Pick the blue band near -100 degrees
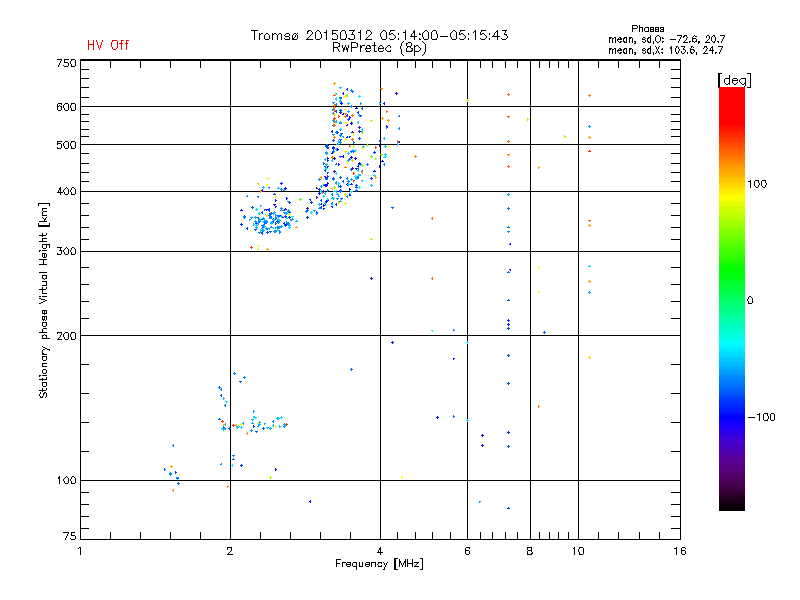 [x=732, y=415]
